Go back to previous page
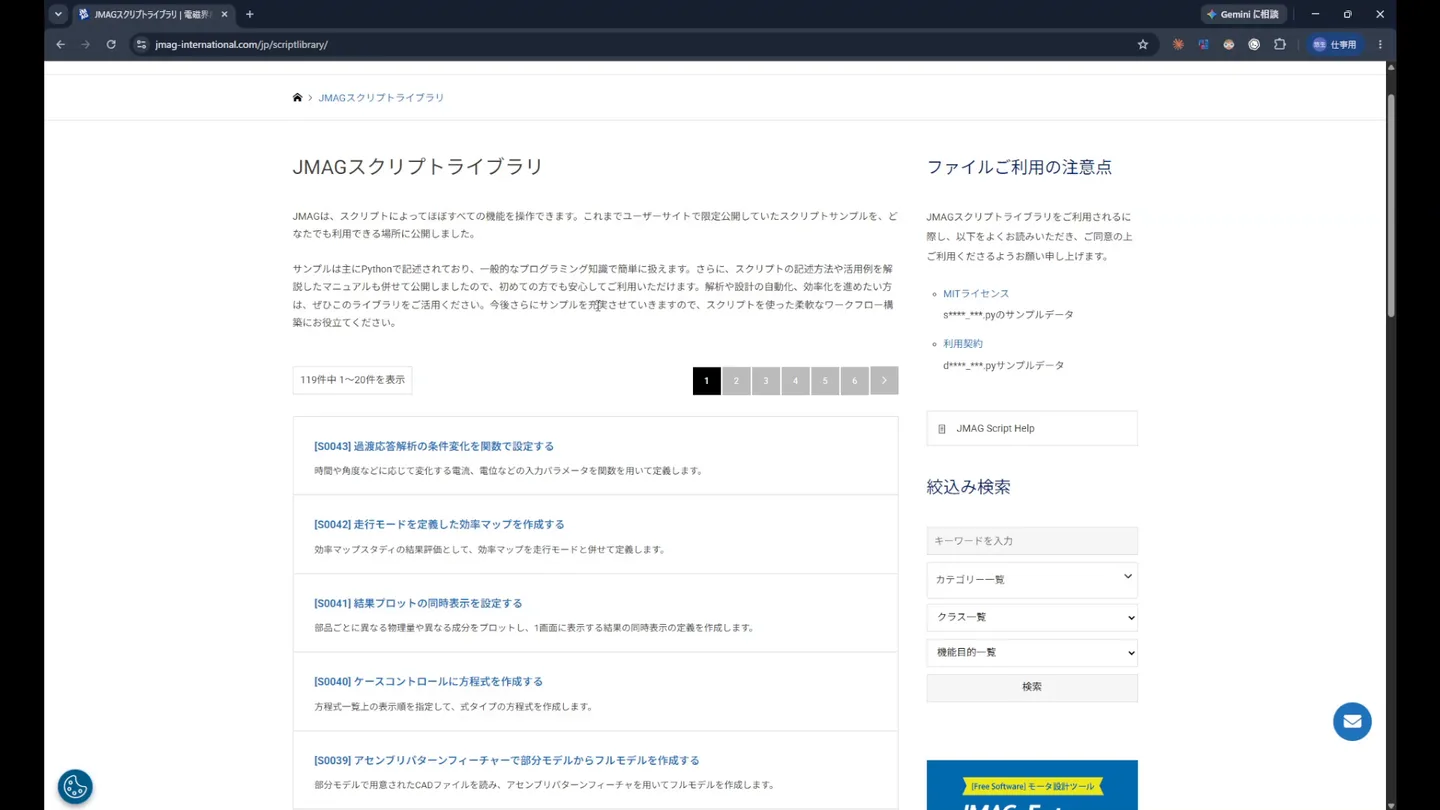 click(61, 45)
